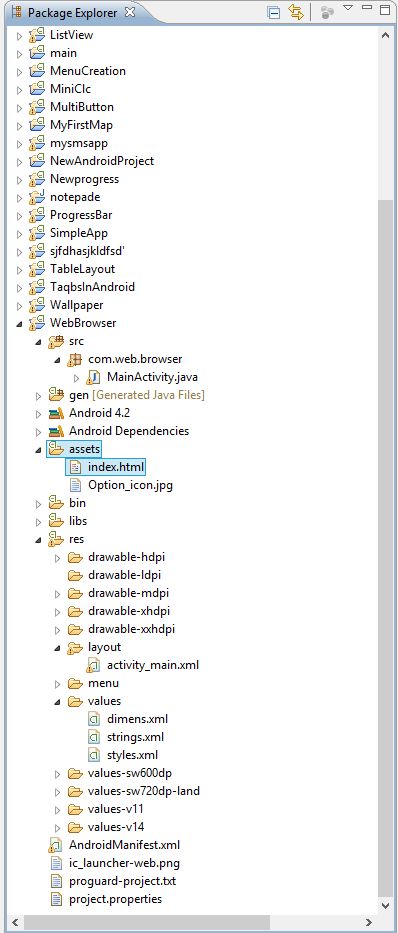Select the MultiButton project

click(82, 107)
